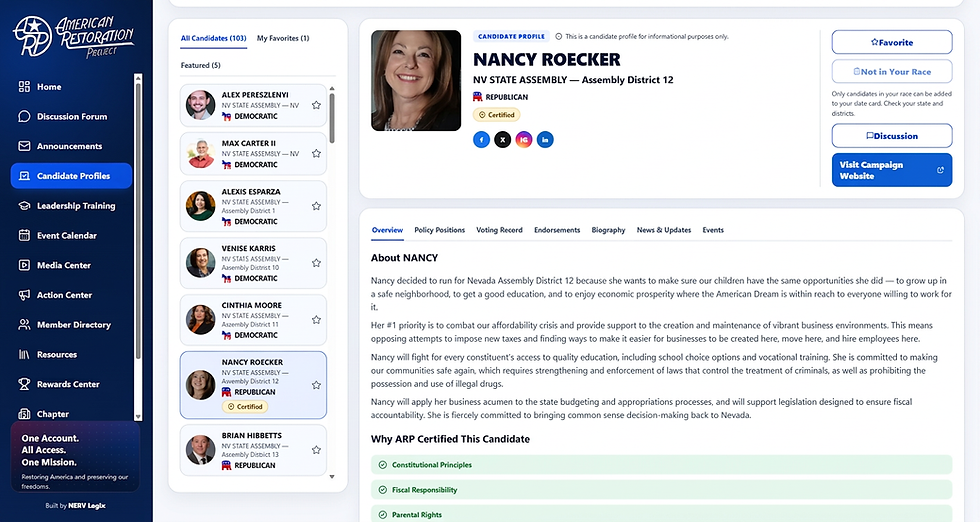Image resolution: width=980 pixels, height=522 pixels.
Task: Click the info icon beside profile disclaimer
Action: 559,36
